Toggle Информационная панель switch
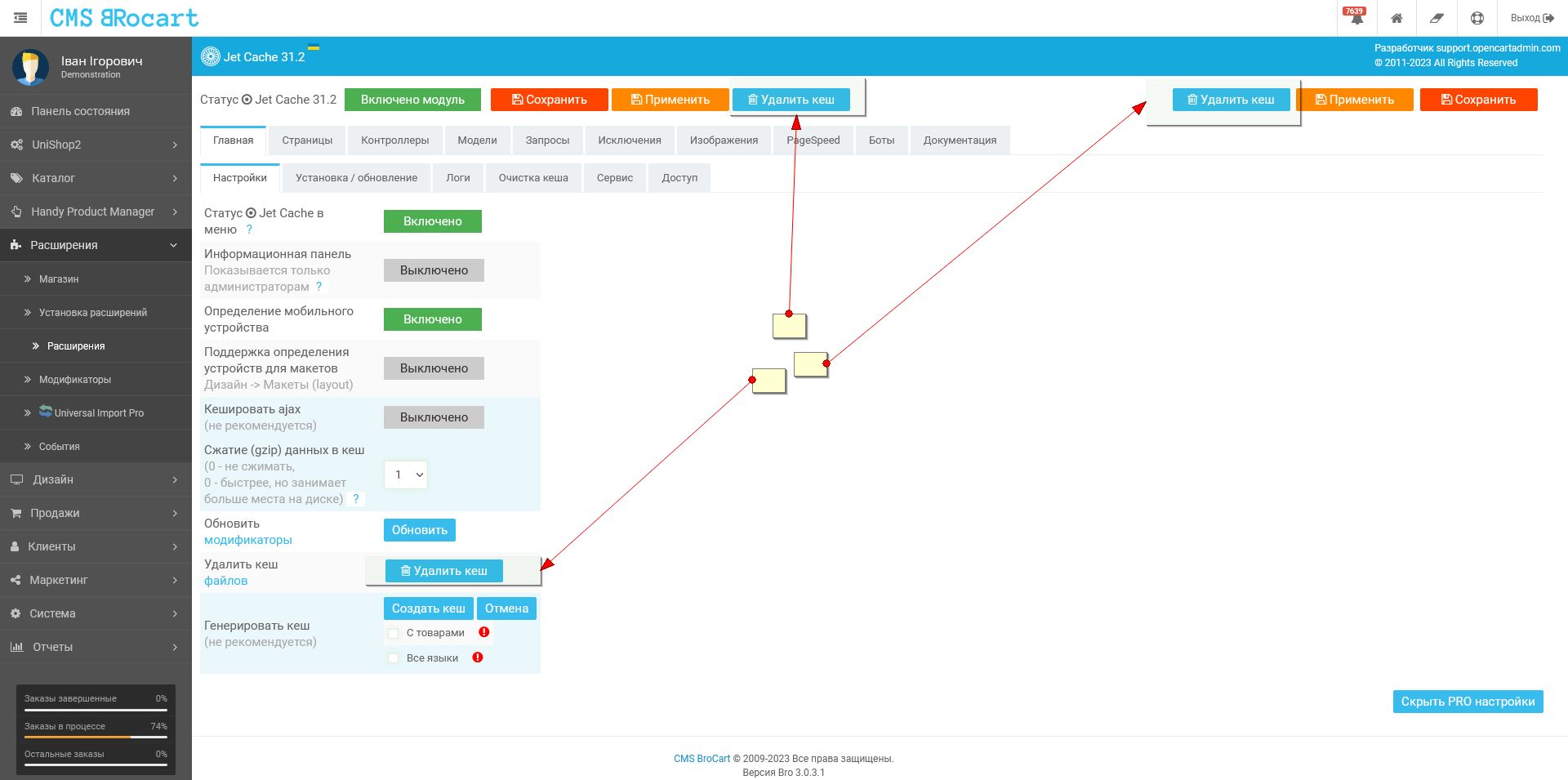Image resolution: width=1568 pixels, height=780 pixels. coord(434,270)
